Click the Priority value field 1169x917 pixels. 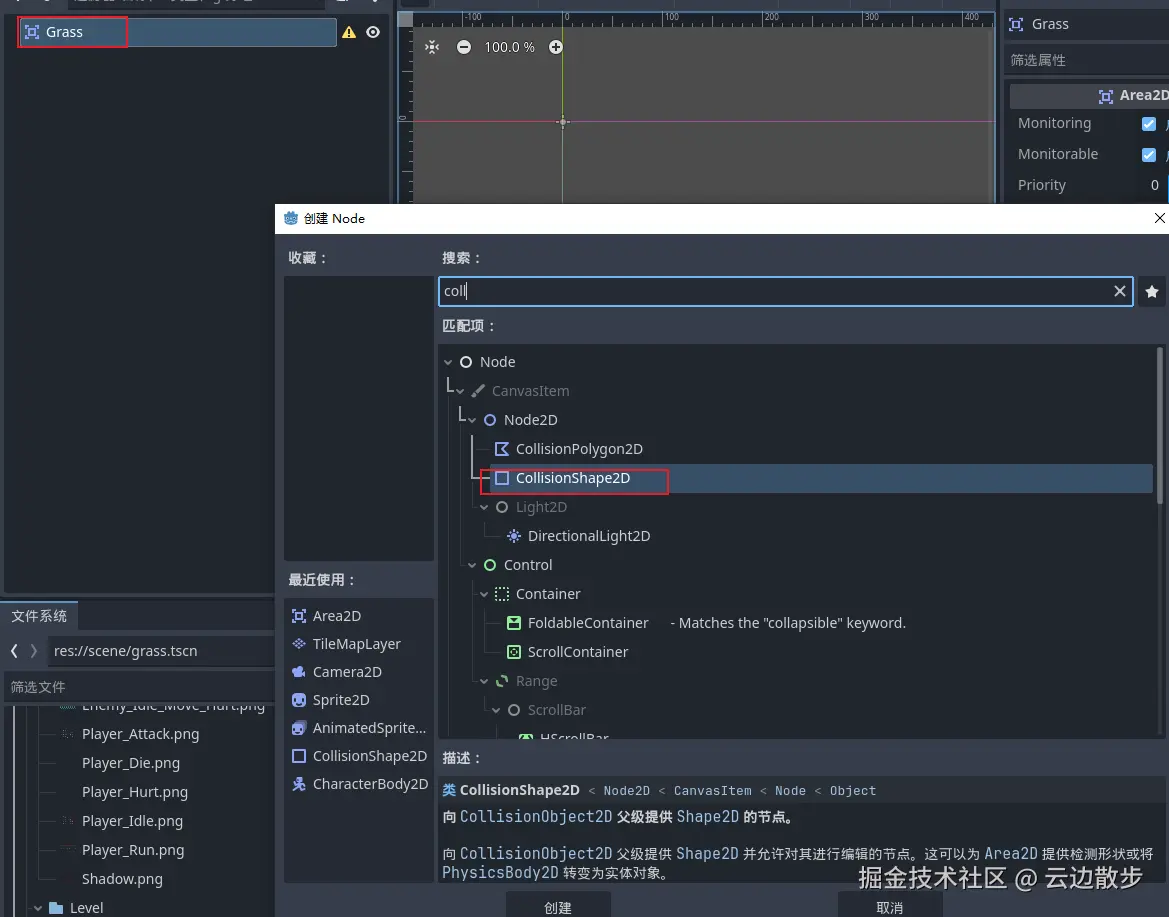(x=1154, y=185)
